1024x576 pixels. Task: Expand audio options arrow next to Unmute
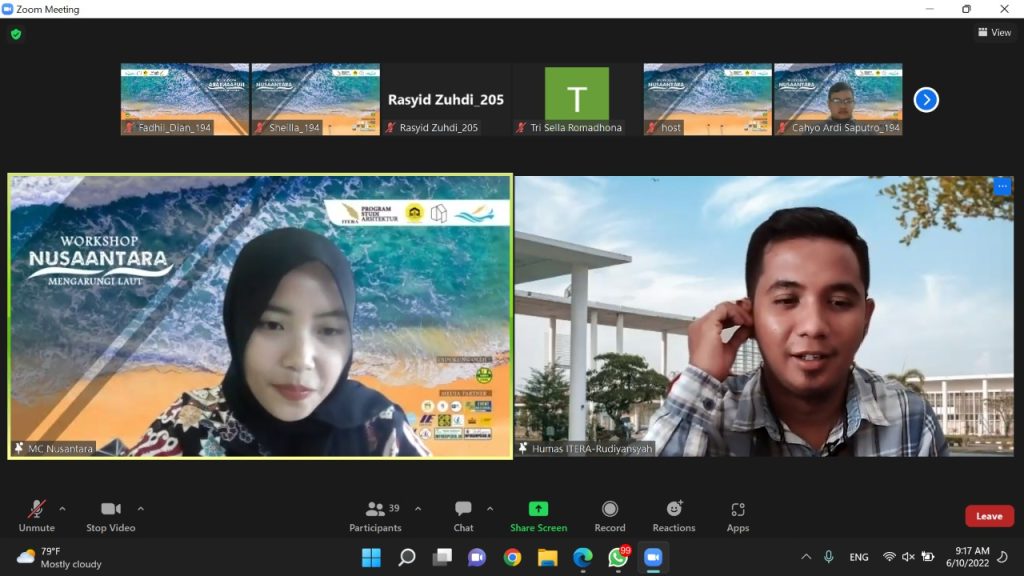(63, 509)
